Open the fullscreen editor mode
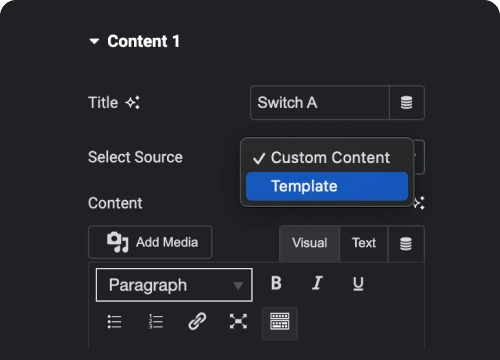 point(238,322)
